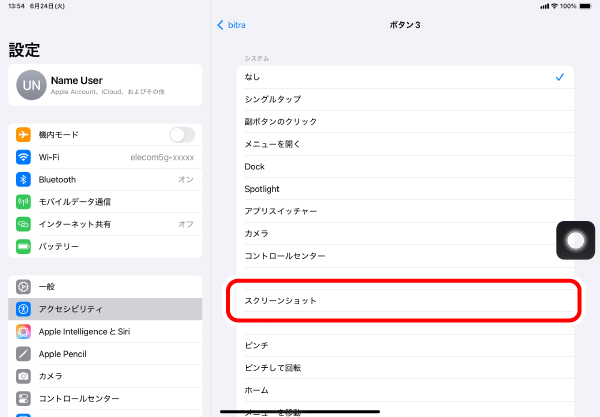
Task: Open the Battery settings icon
Action: (x=24, y=246)
